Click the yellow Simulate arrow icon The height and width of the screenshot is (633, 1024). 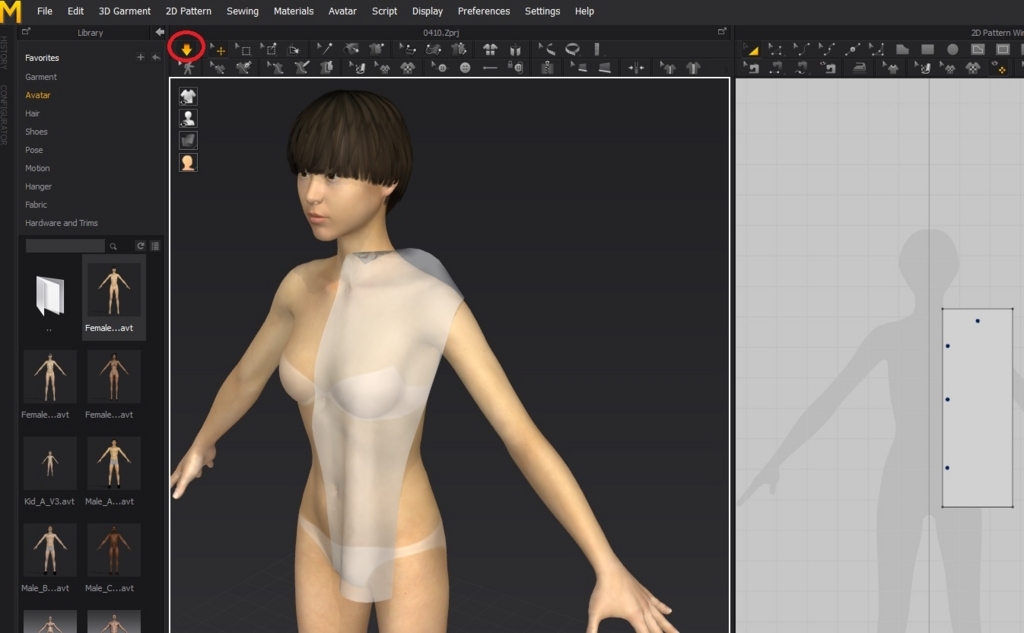[x=187, y=49]
